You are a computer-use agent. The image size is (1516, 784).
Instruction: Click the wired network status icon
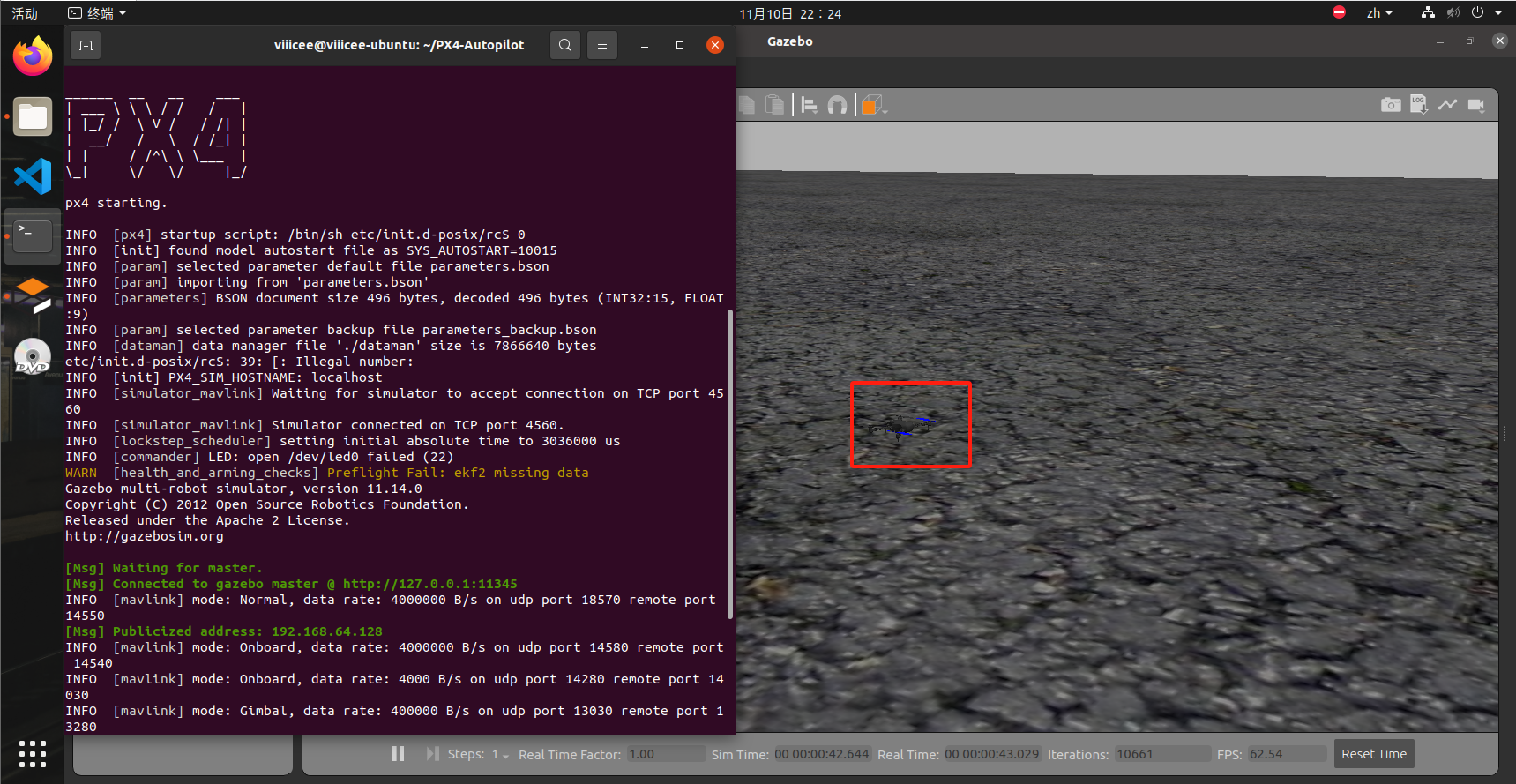point(1428,12)
